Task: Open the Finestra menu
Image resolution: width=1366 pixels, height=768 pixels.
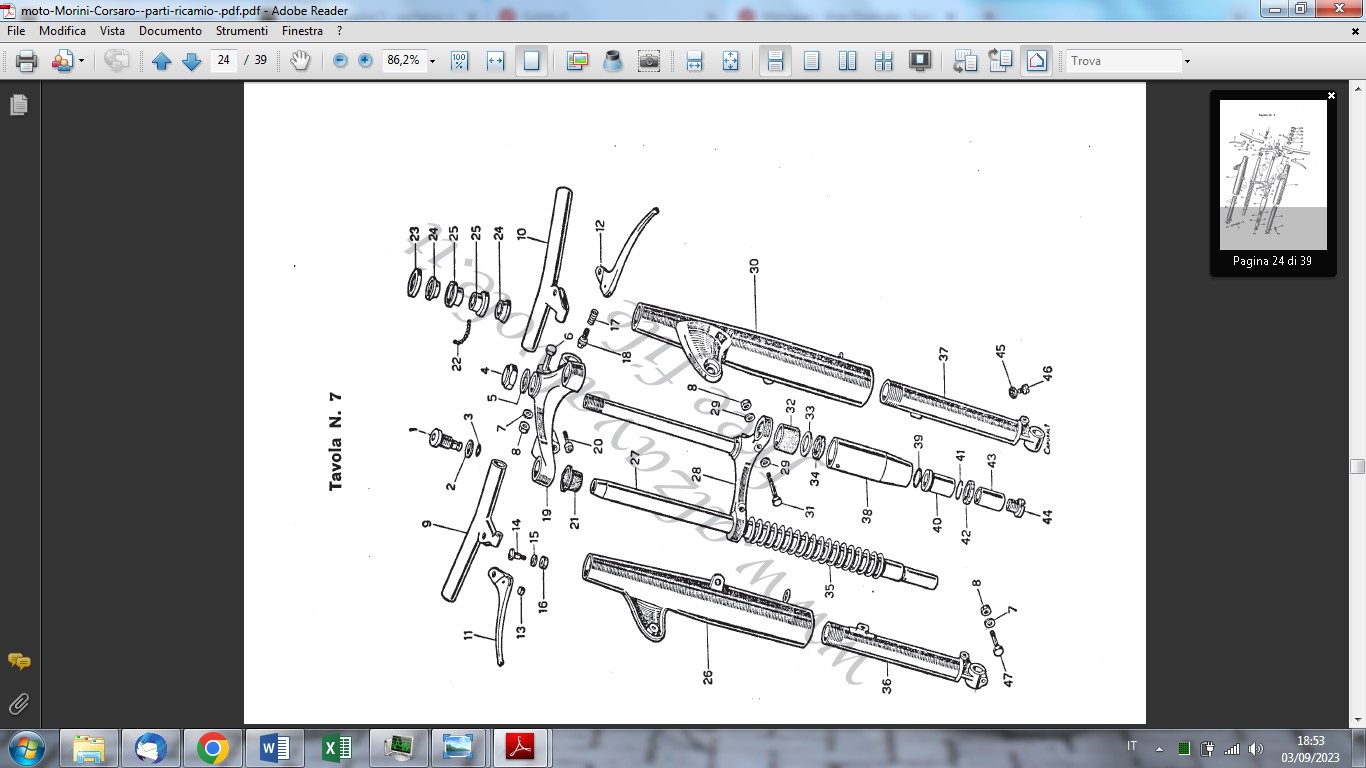Action: tap(302, 31)
